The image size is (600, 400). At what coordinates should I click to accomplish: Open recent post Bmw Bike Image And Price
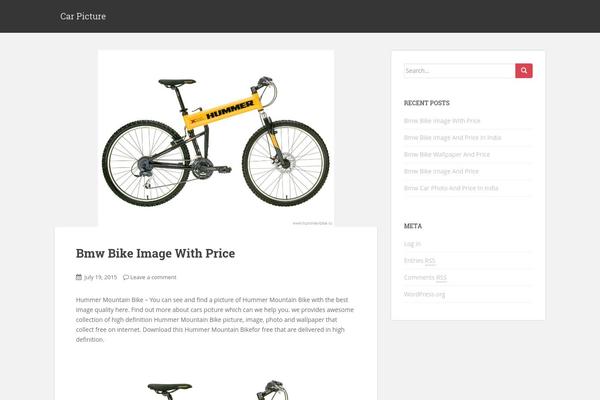[x=441, y=171]
